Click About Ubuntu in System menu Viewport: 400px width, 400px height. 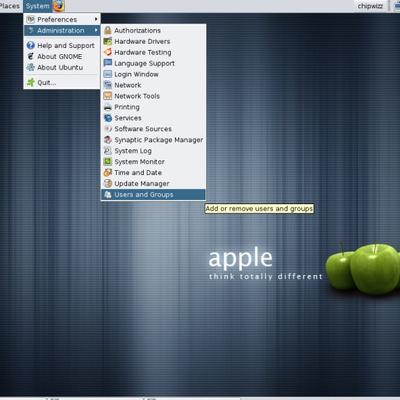click(x=62, y=67)
